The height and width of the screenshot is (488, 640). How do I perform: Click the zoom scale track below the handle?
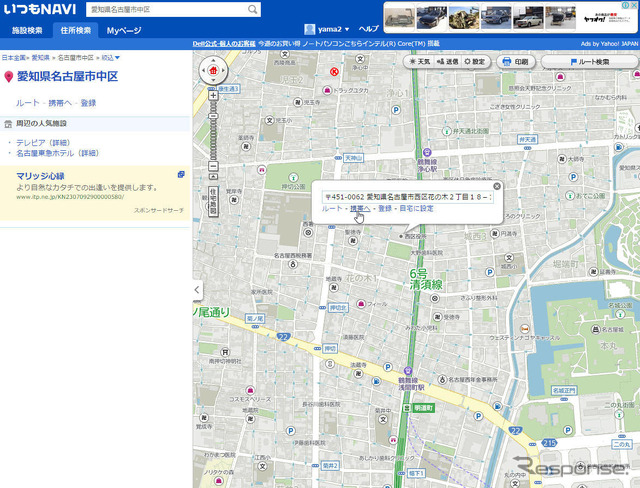213,139
